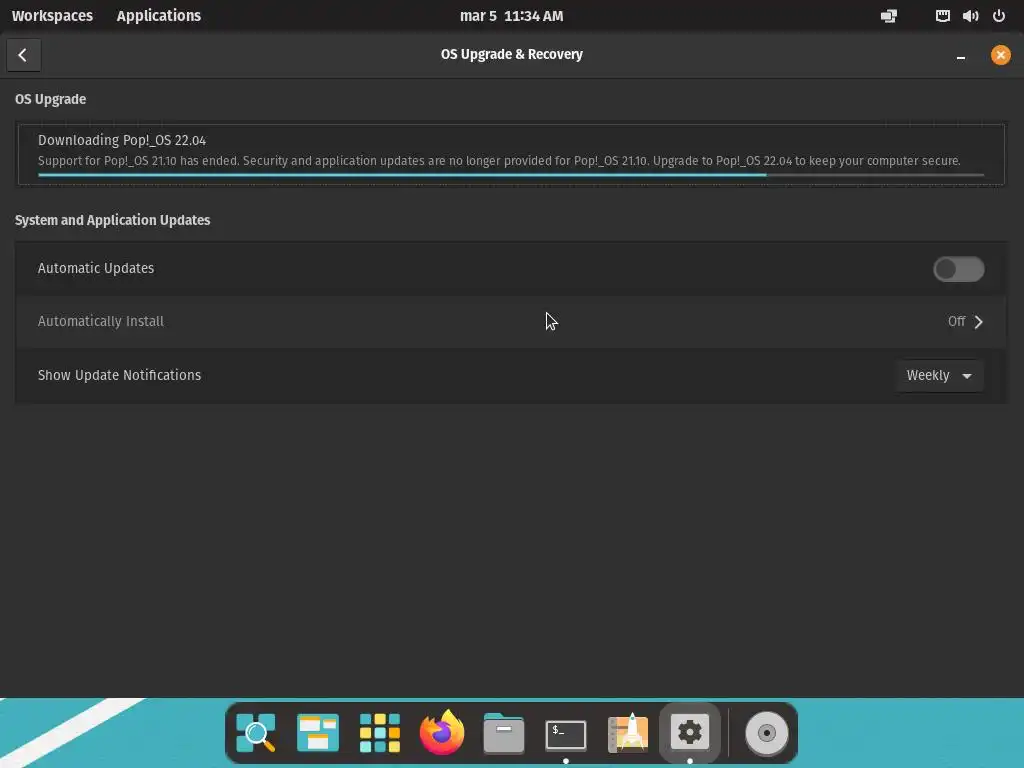This screenshot has width=1024, height=768.
Task: Launch Firefox from the dock
Action: point(441,732)
